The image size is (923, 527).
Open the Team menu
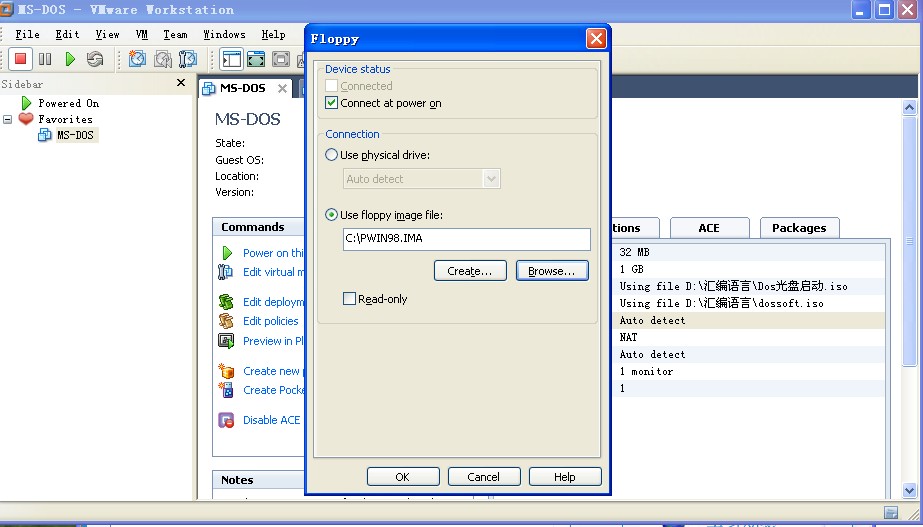tap(175, 35)
